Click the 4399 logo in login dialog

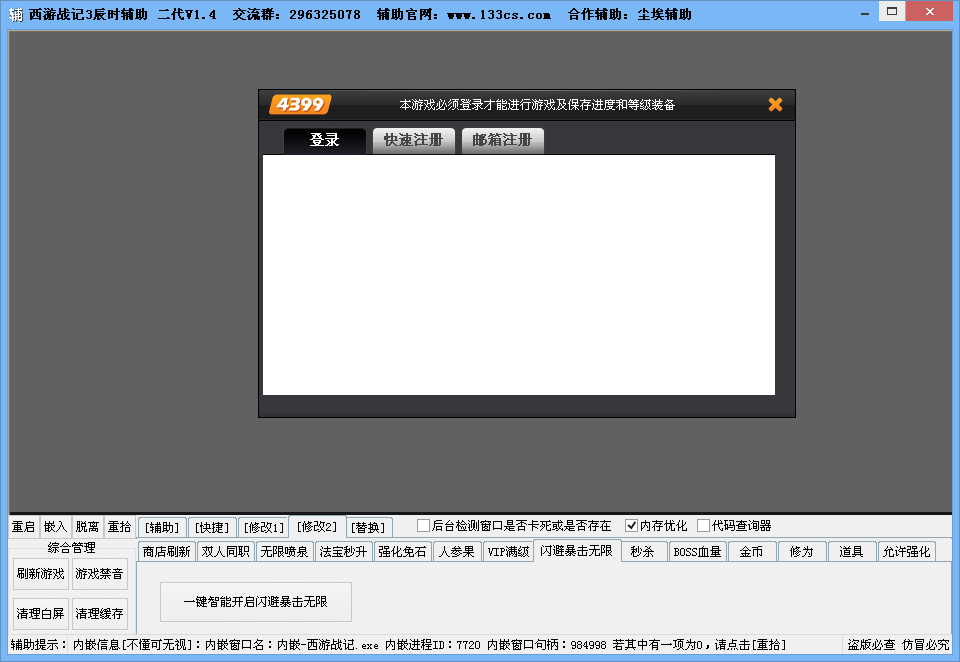pyautogui.click(x=300, y=105)
